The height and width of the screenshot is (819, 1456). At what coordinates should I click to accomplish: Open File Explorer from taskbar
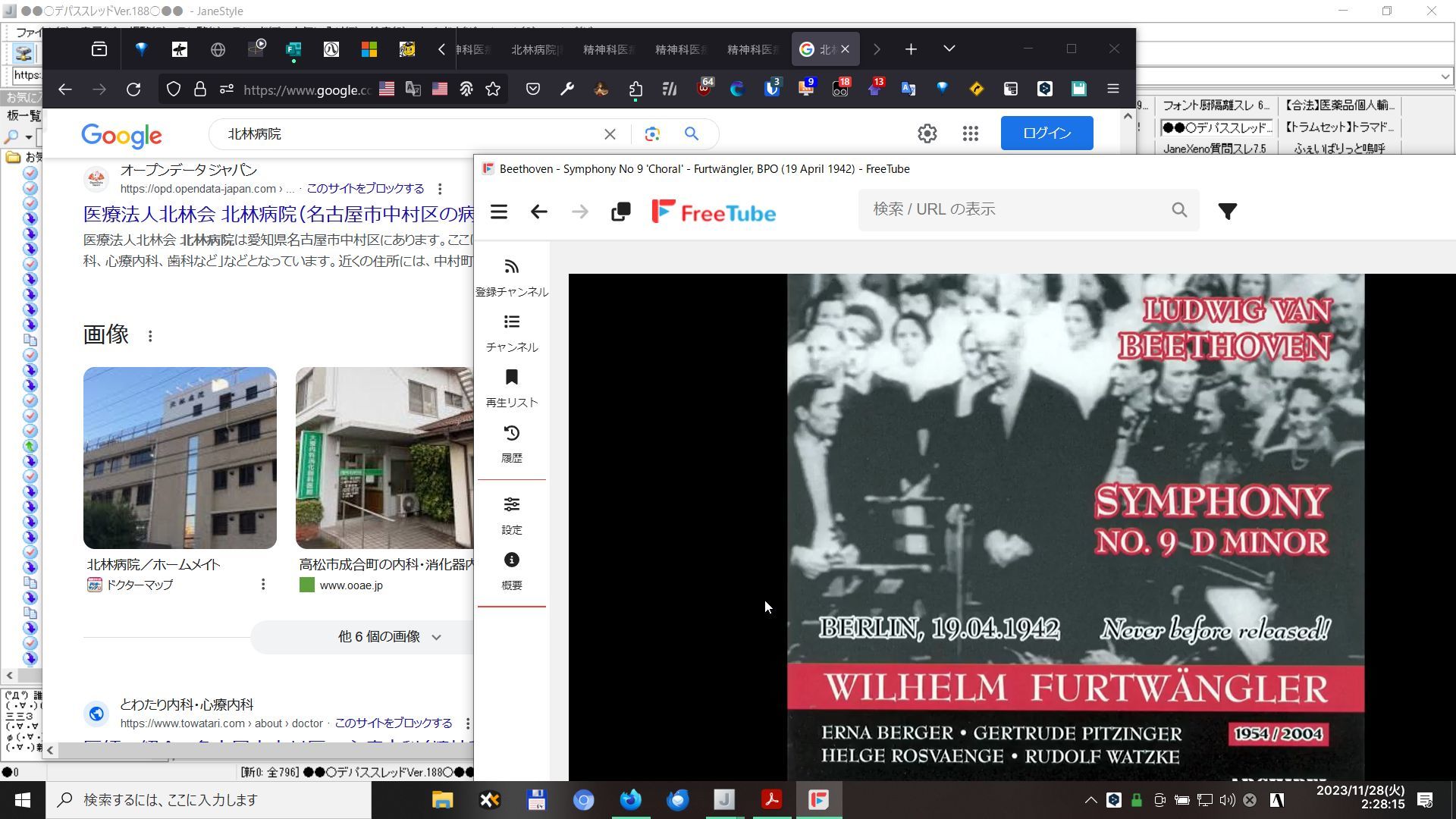pos(442,800)
